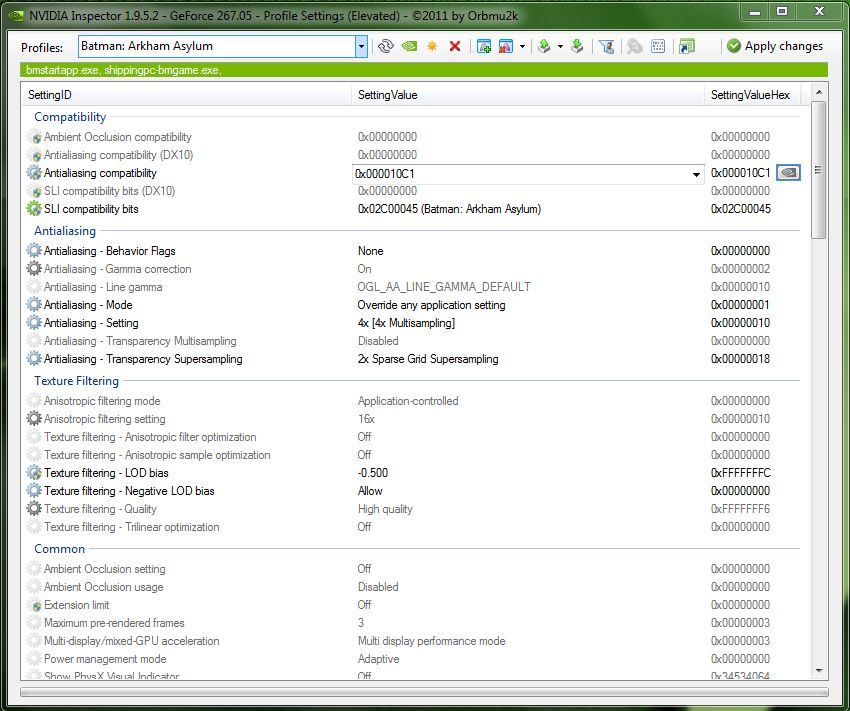Refresh the current profile settings
850x711 pixels.
[x=385, y=47]
